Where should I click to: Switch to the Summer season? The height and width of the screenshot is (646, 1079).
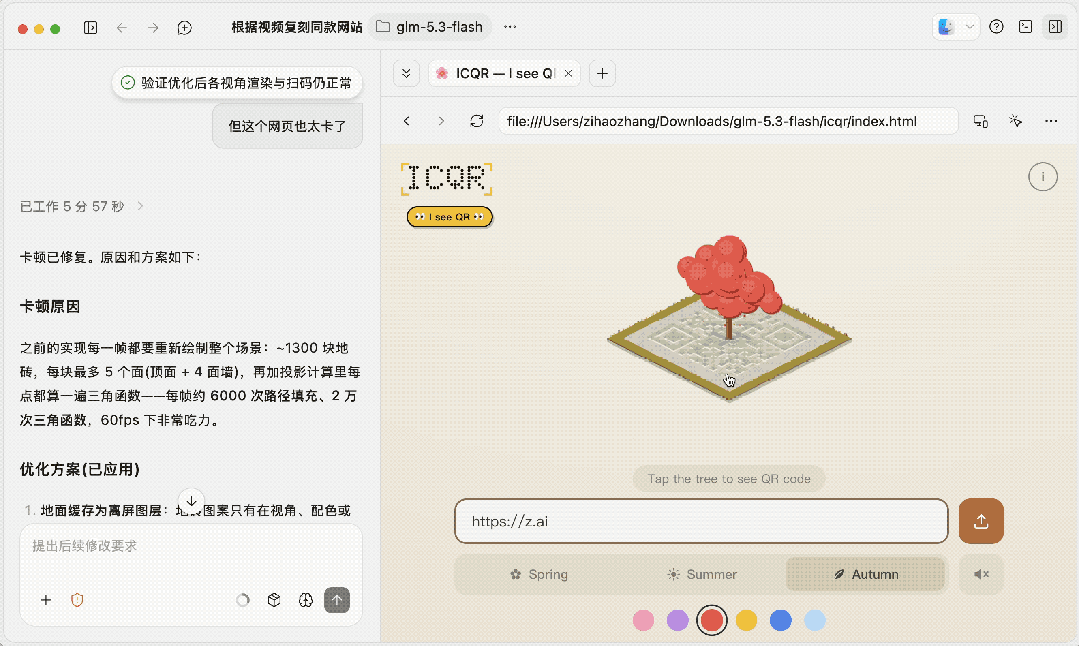[702, 574]
